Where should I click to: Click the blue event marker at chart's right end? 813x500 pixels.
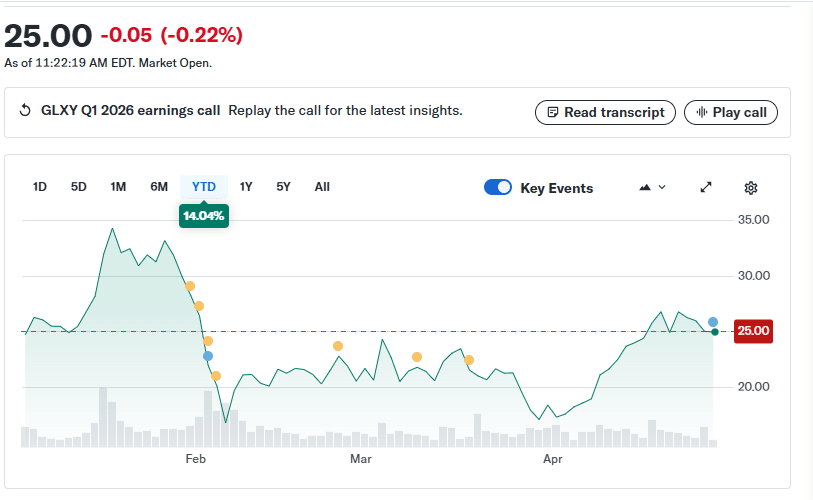[x=713, y=322]
